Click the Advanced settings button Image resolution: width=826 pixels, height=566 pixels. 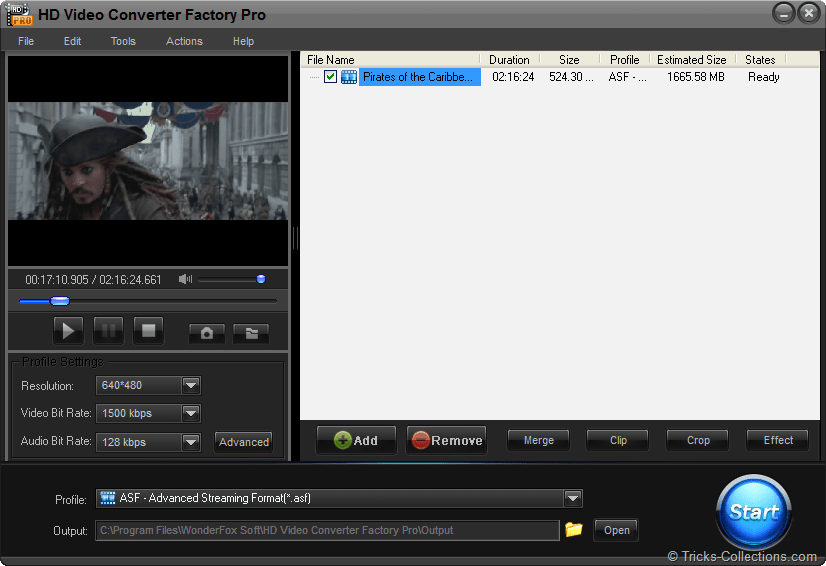[244, 442]
